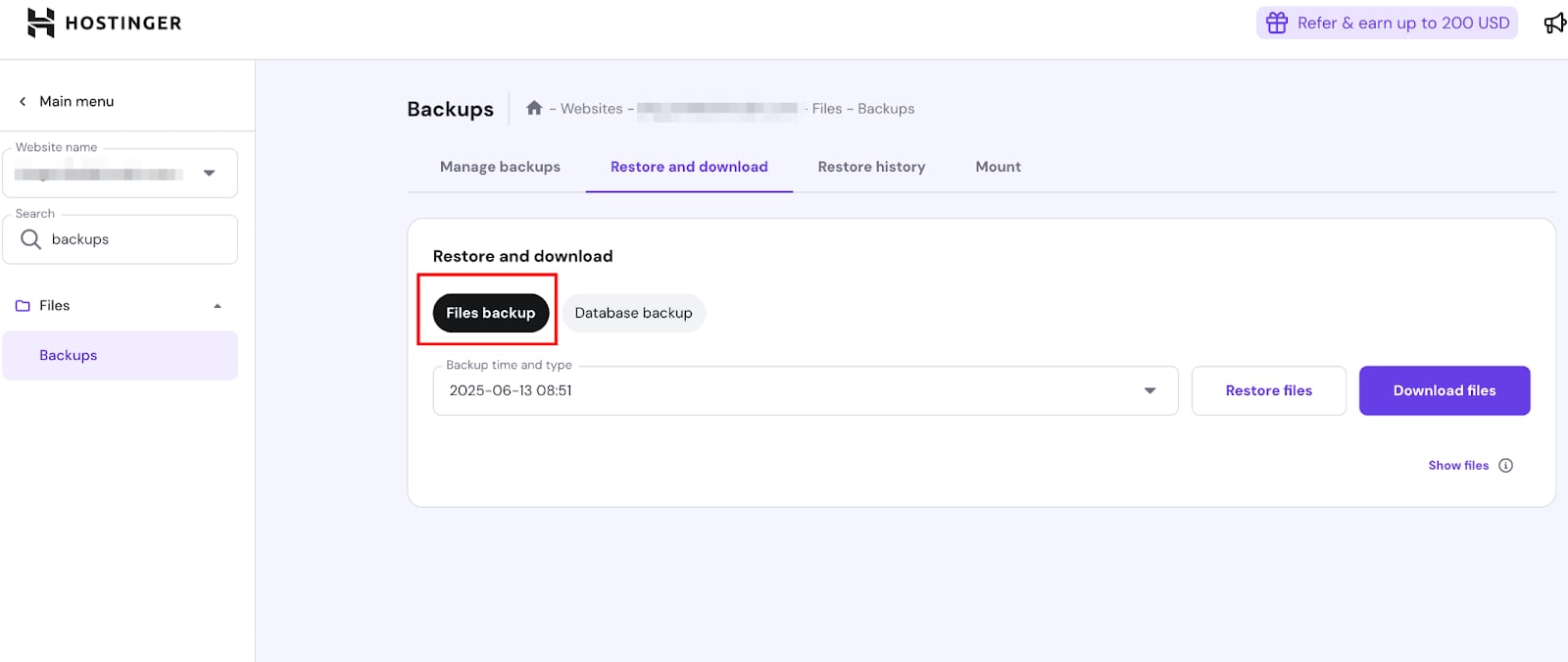Collapse the Files section in sidebar

tap(218, 306)
